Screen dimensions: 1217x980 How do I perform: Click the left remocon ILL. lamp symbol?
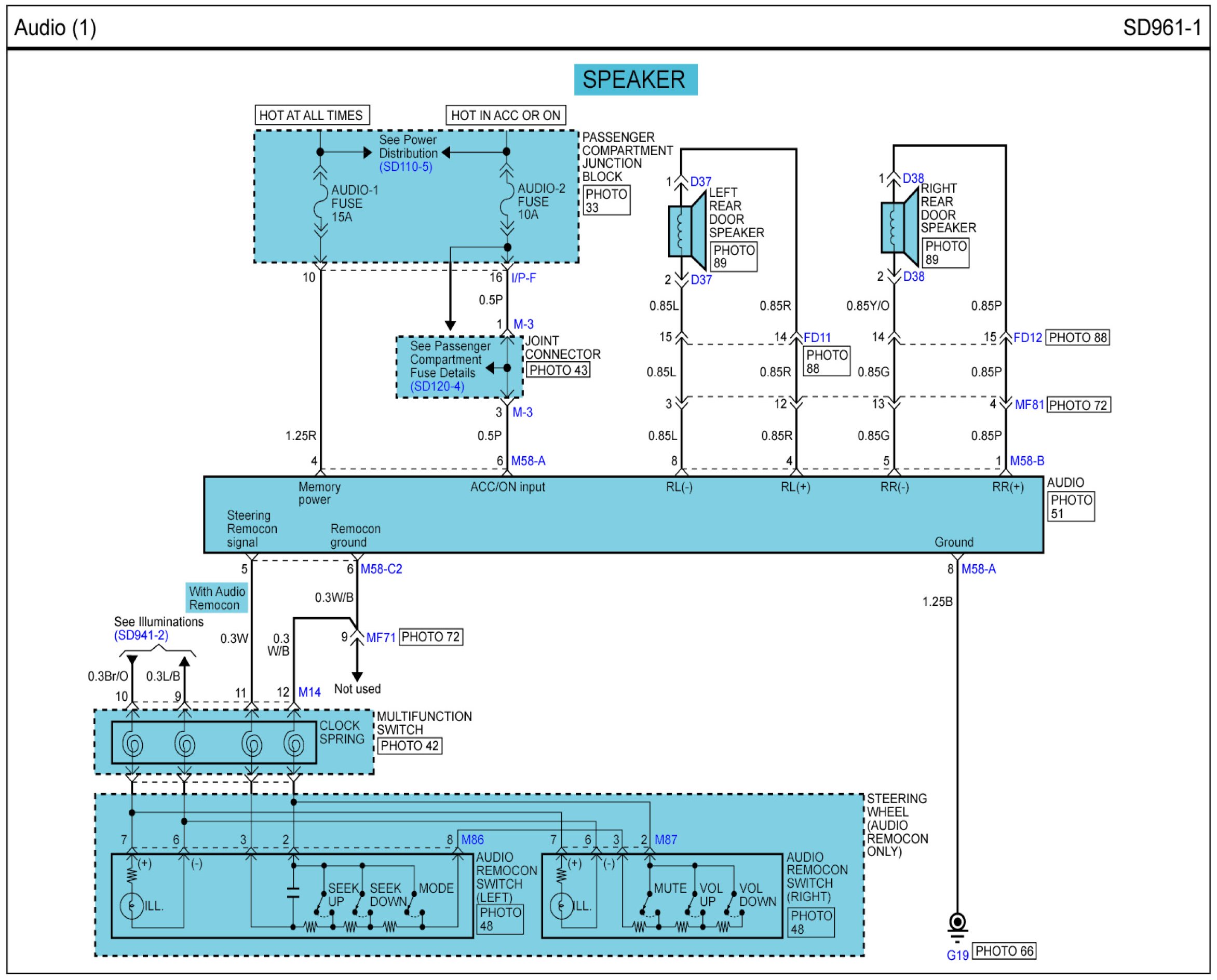[x=131, y=906]
